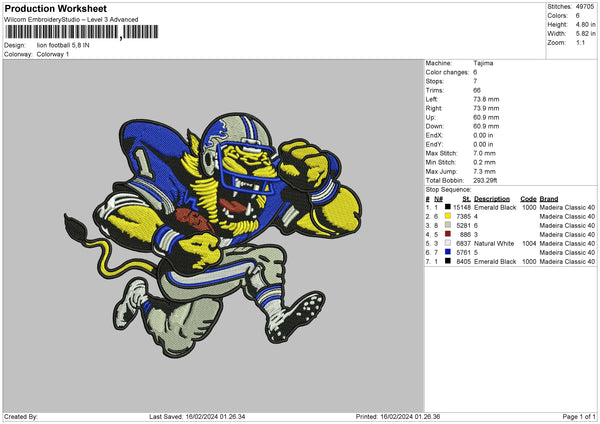This screenshot has width=600, height=424.
Task: Click the stitch count 8405 in stop 7
Action: tap(463, 262)
